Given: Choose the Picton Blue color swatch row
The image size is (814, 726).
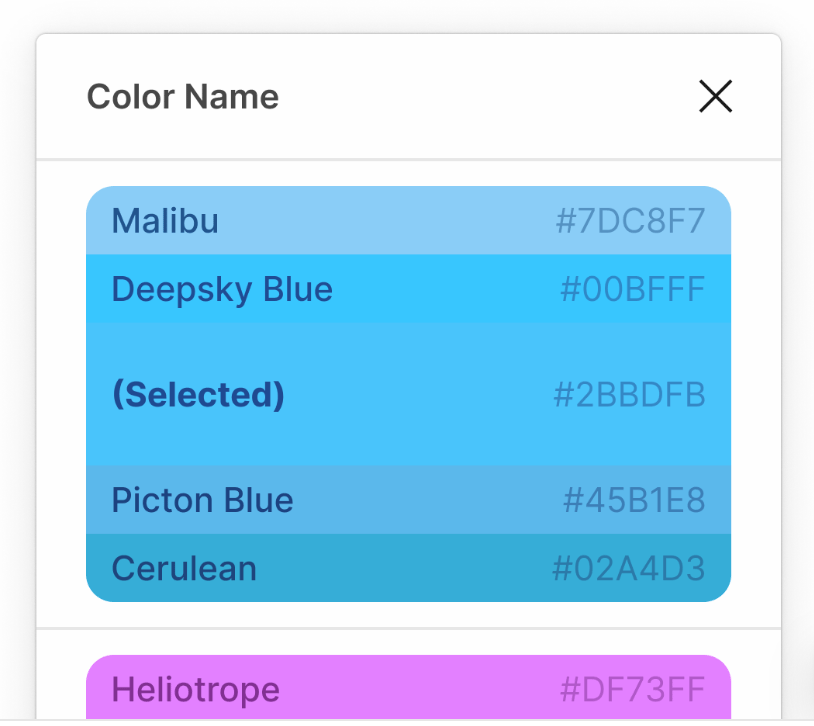Looking at the screenshot, I should 408,500.
